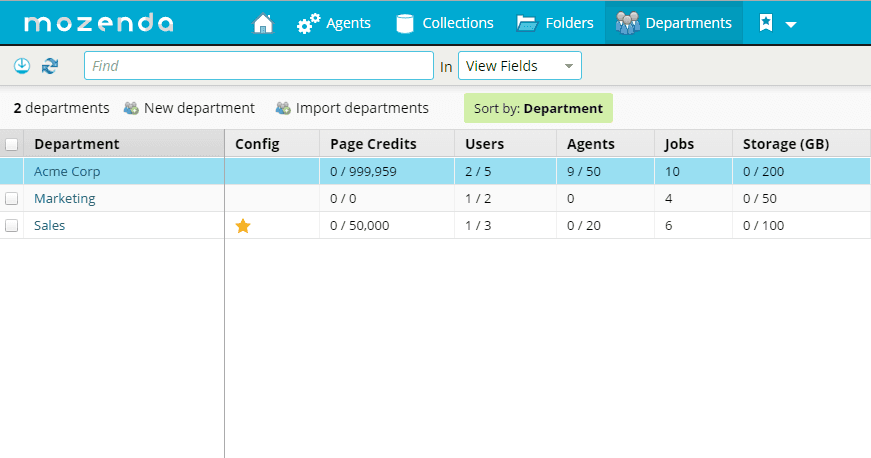Screen dimensions: 871x458
Task: Toggle the select-all header checkbox
Action: 11,144
